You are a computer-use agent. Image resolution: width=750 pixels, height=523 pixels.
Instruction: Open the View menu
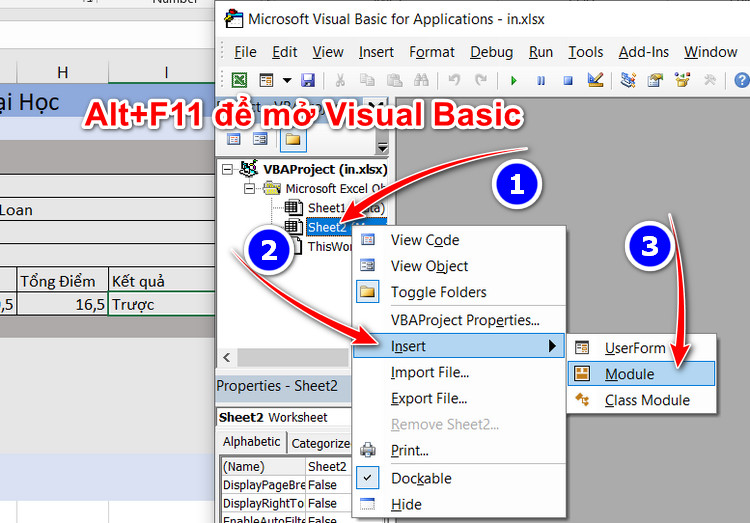pos(328,52)
